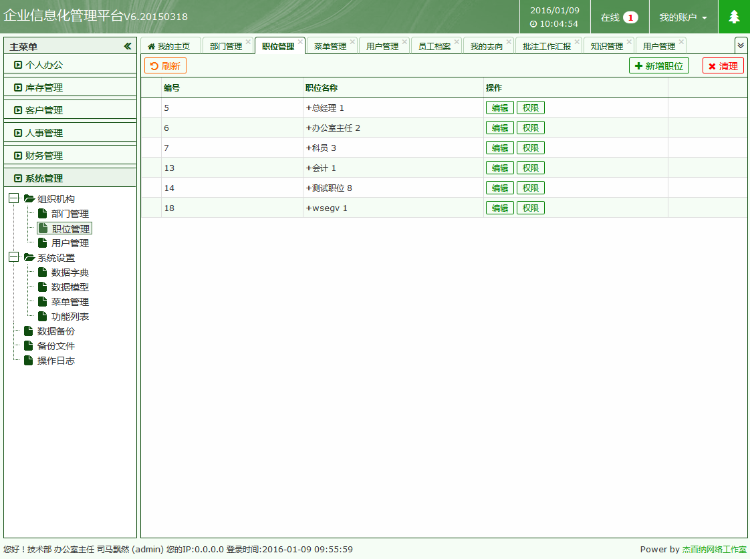This screenshot has width=750, height=559.
Task: Expand the 个人办公 accordion section
Action: click(44, 64)
